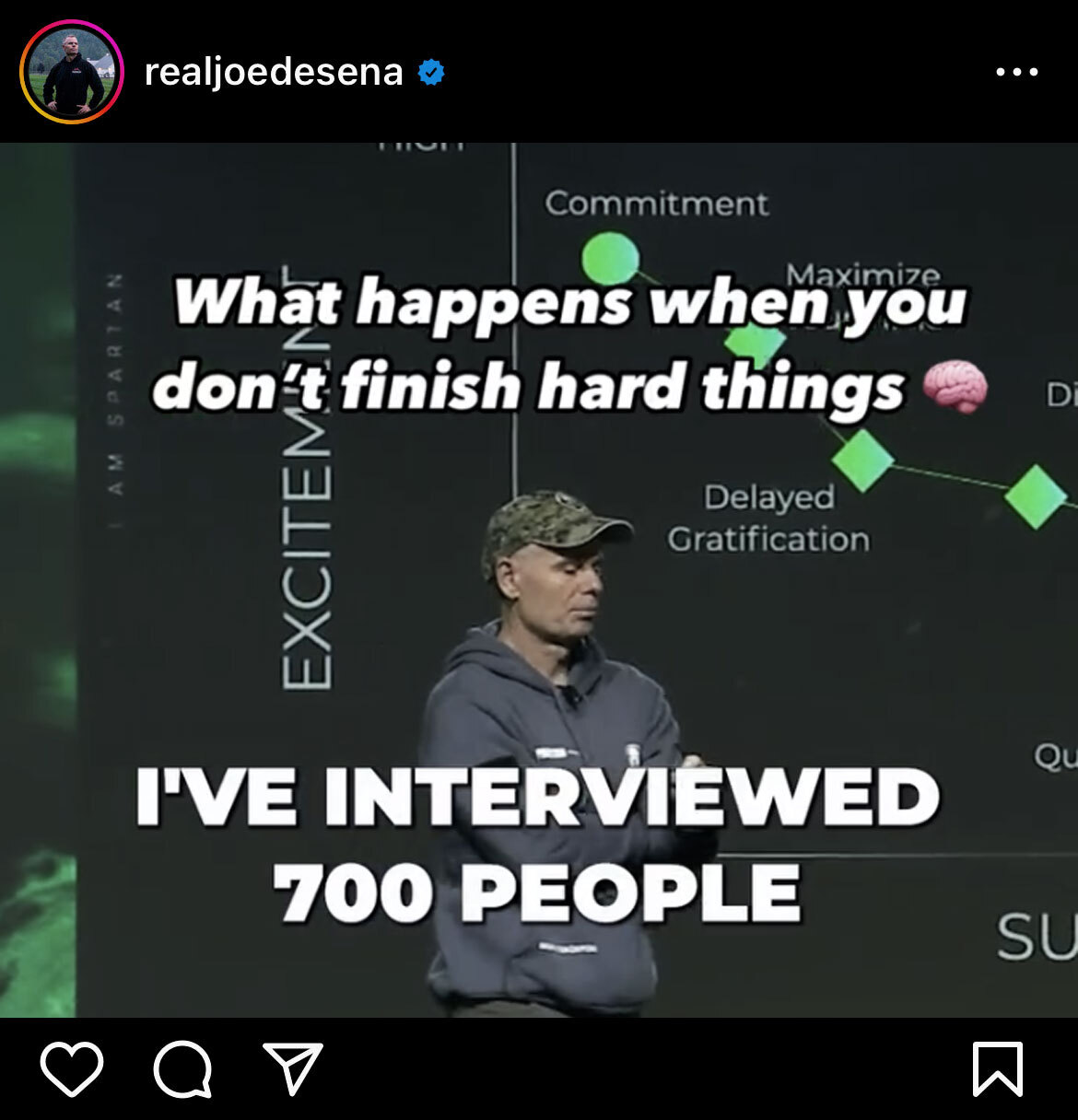Like the post with the heart icon
The height and width of the screenshot is (1120, 1078).
[72, 1069]
